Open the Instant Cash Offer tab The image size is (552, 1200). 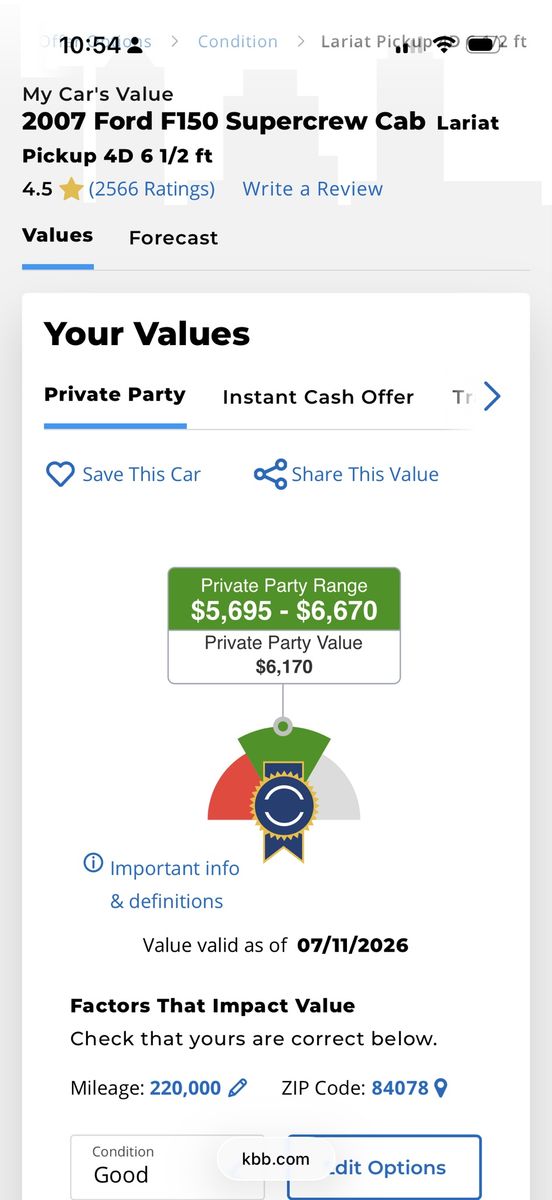318,397
